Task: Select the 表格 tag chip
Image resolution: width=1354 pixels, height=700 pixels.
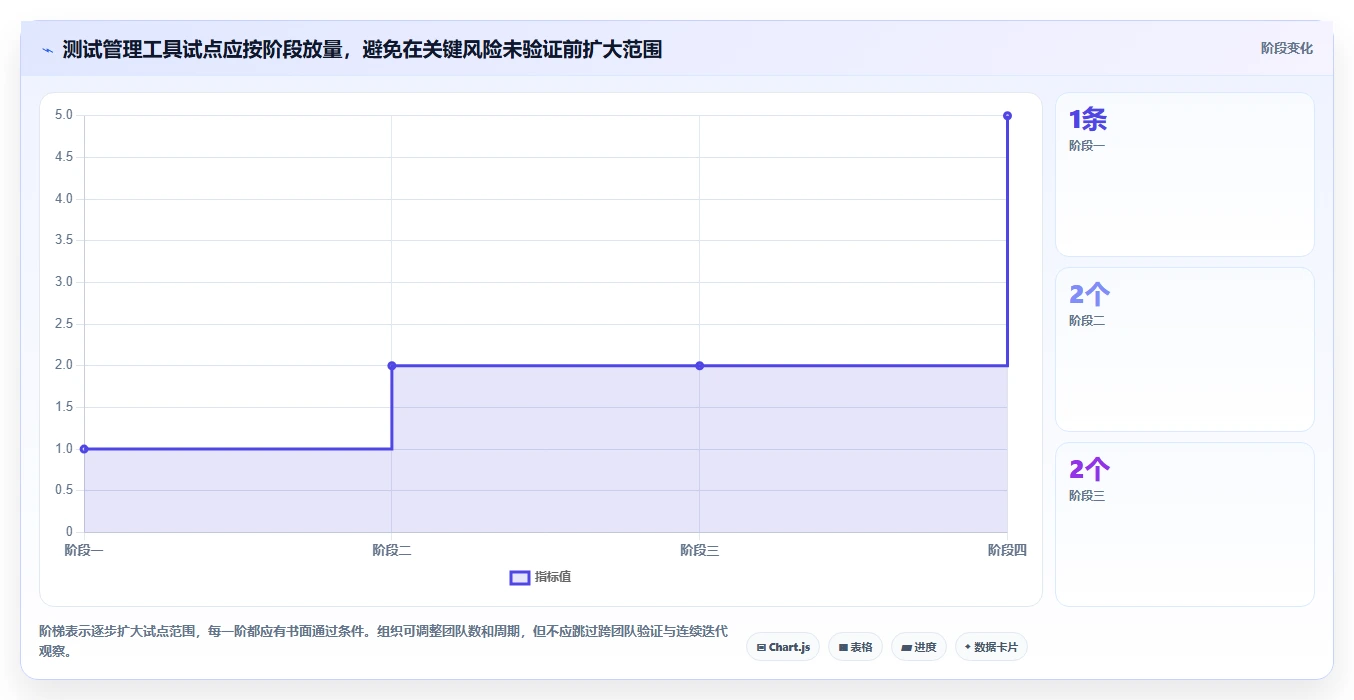Action: tap(855, 647)
